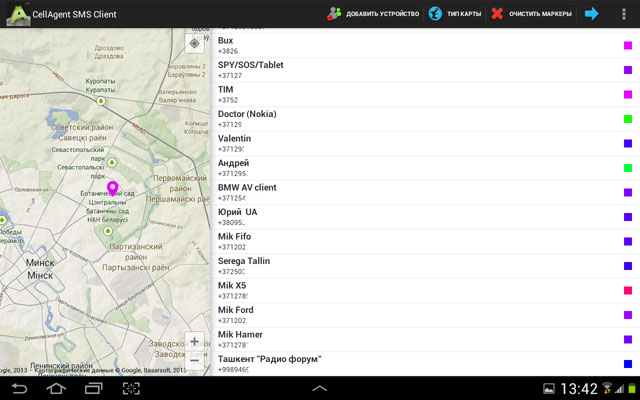Tap the green color swatch for Doctor (Nokia)

pos(628,119)
